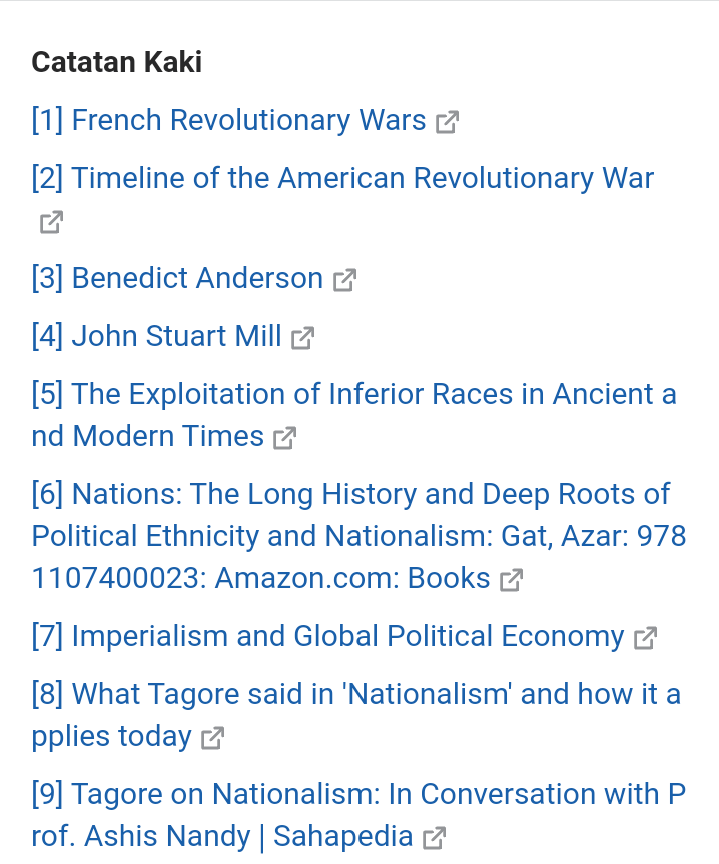Click the Catatan Kaki heading
Viewport: 719px width, 864px height.
coord(117,62)
